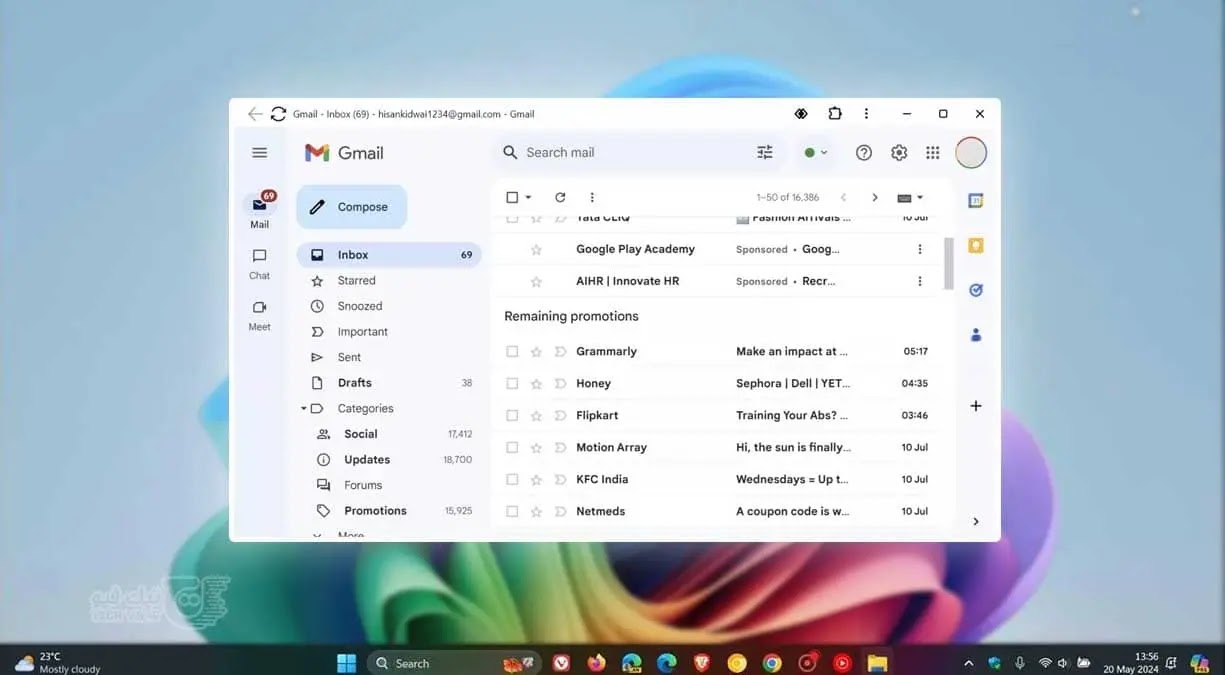Open the Drafts folder
The height and width of the screenshot is (675, 1225).
(x=389, y=383)
